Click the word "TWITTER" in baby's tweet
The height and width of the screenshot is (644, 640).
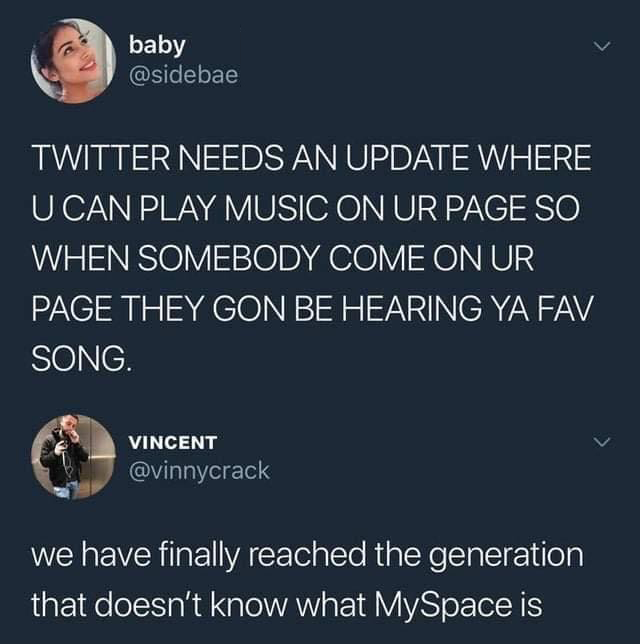click(100, 158)
